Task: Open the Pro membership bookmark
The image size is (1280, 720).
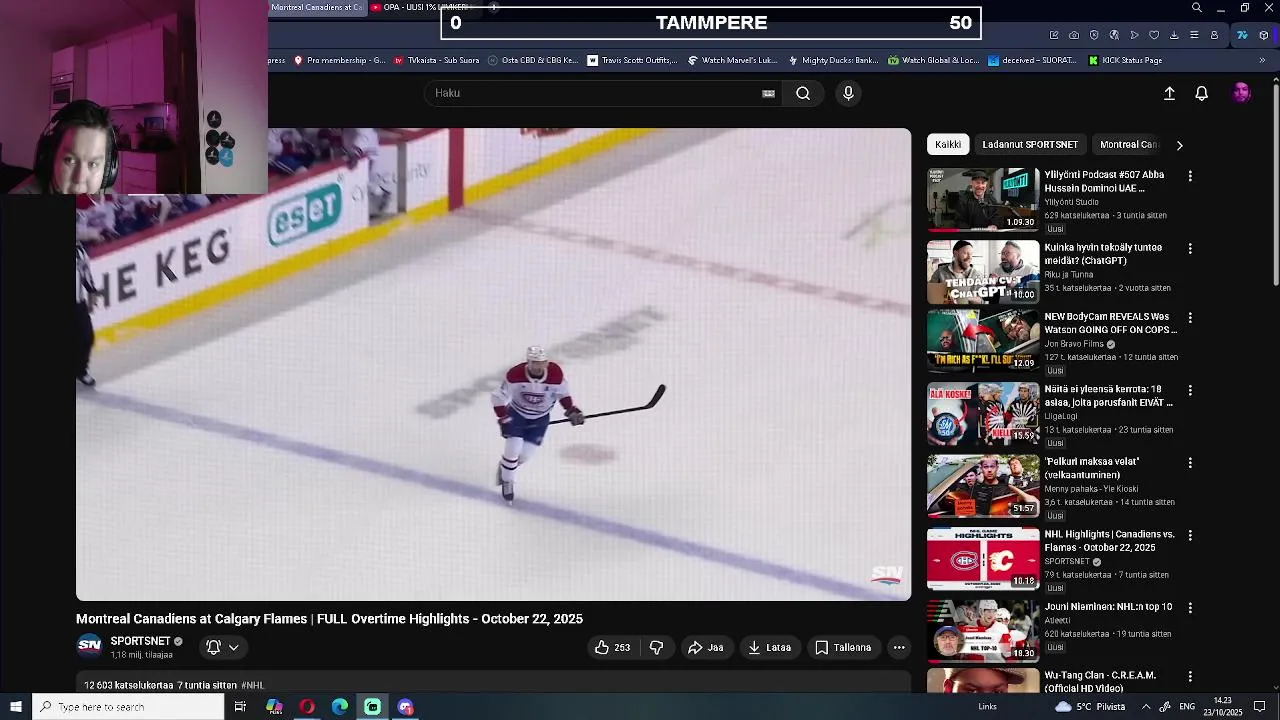Action: [338, 60]
